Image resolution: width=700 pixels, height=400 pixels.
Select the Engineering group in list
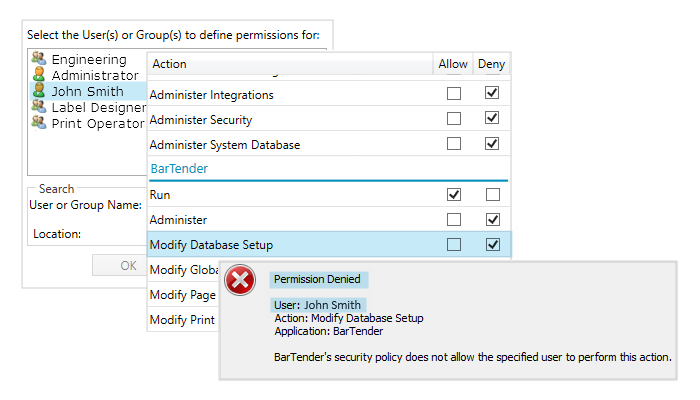89,60
